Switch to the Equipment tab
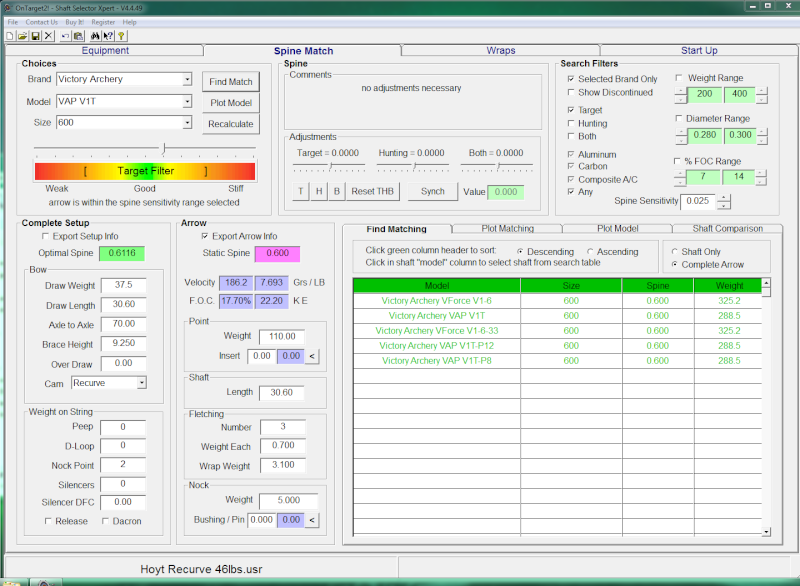Viewport: 800px width, 586px height. click(x=105, y=50)
